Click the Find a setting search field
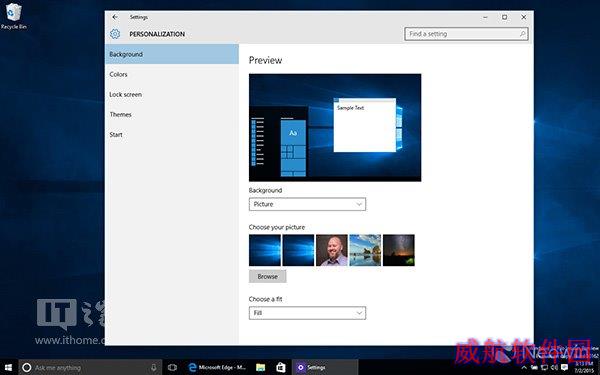600x375 pixels. coord(466,34)
